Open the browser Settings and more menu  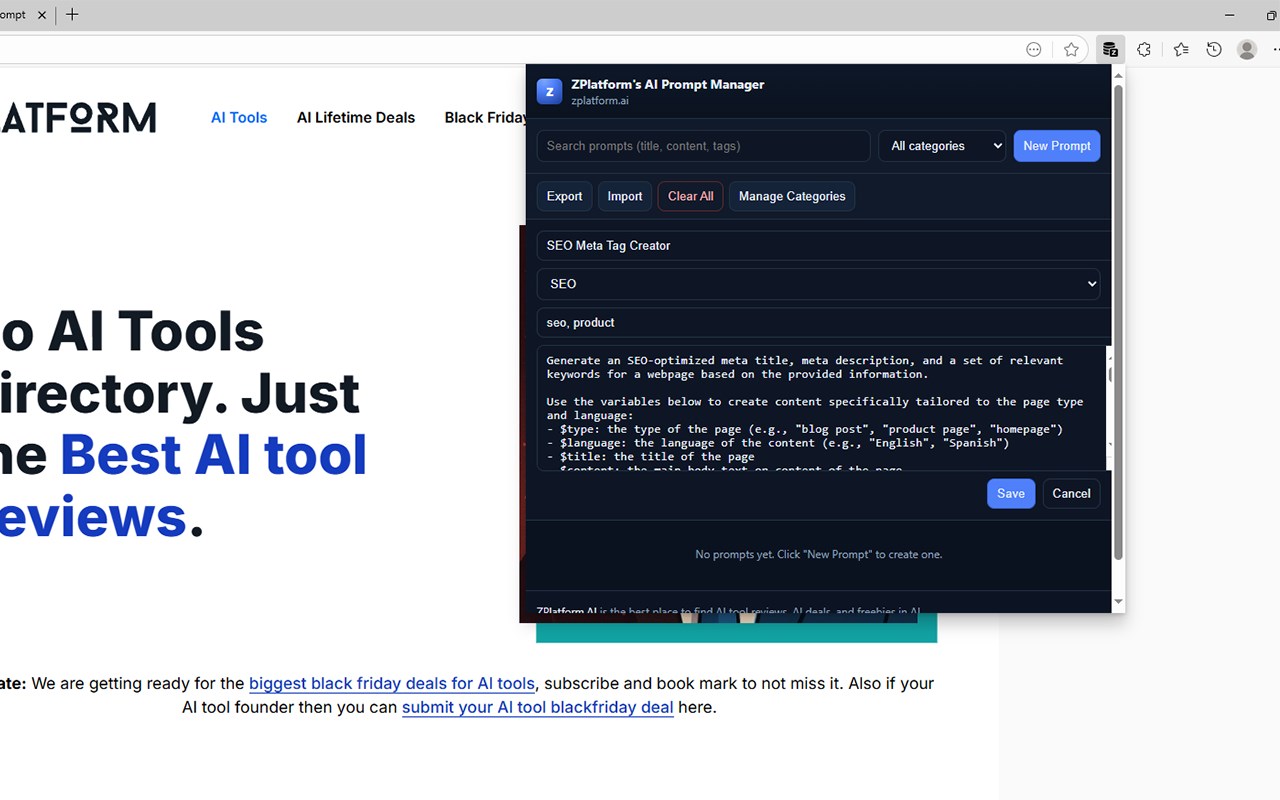1275,50
